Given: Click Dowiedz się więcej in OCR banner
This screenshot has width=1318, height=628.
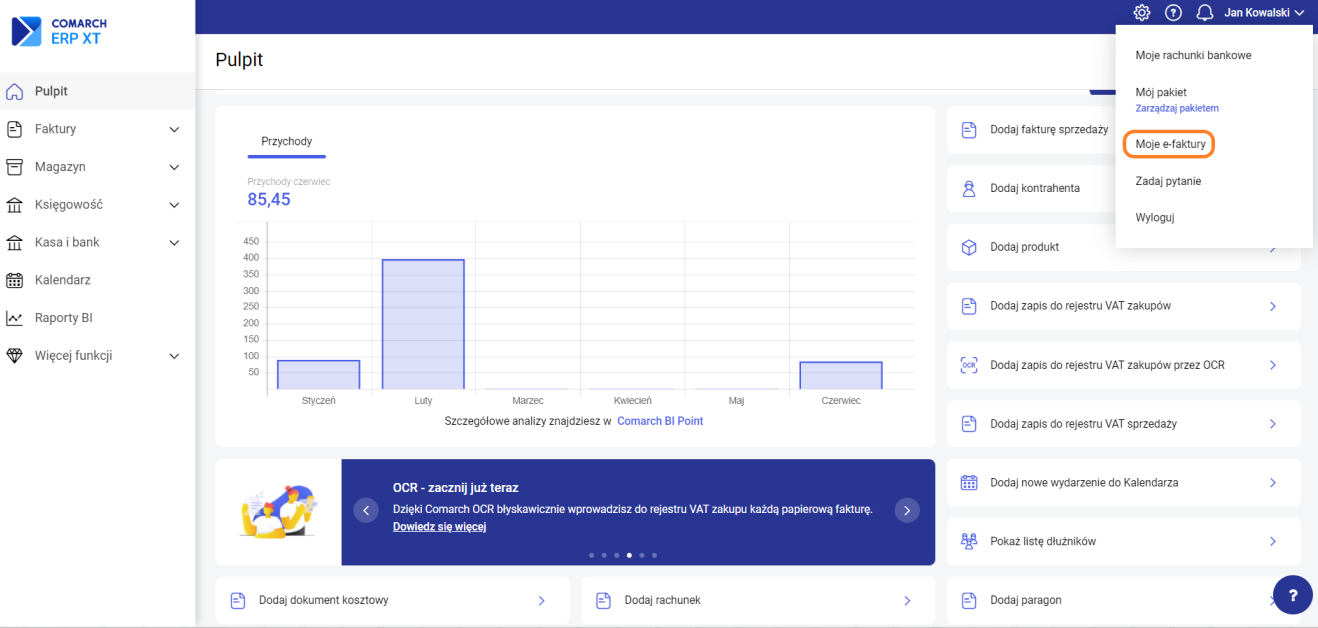Looking at the screenshot, I should tap(439, 527).
